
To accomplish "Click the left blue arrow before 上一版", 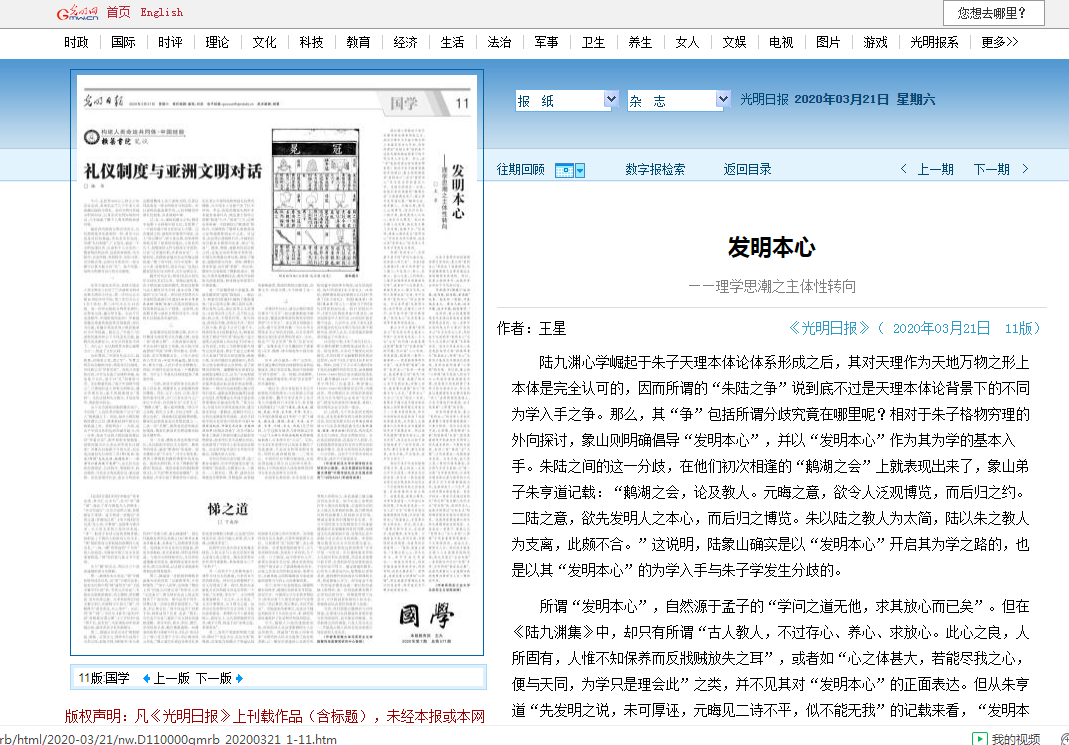I will coord(146,678).
